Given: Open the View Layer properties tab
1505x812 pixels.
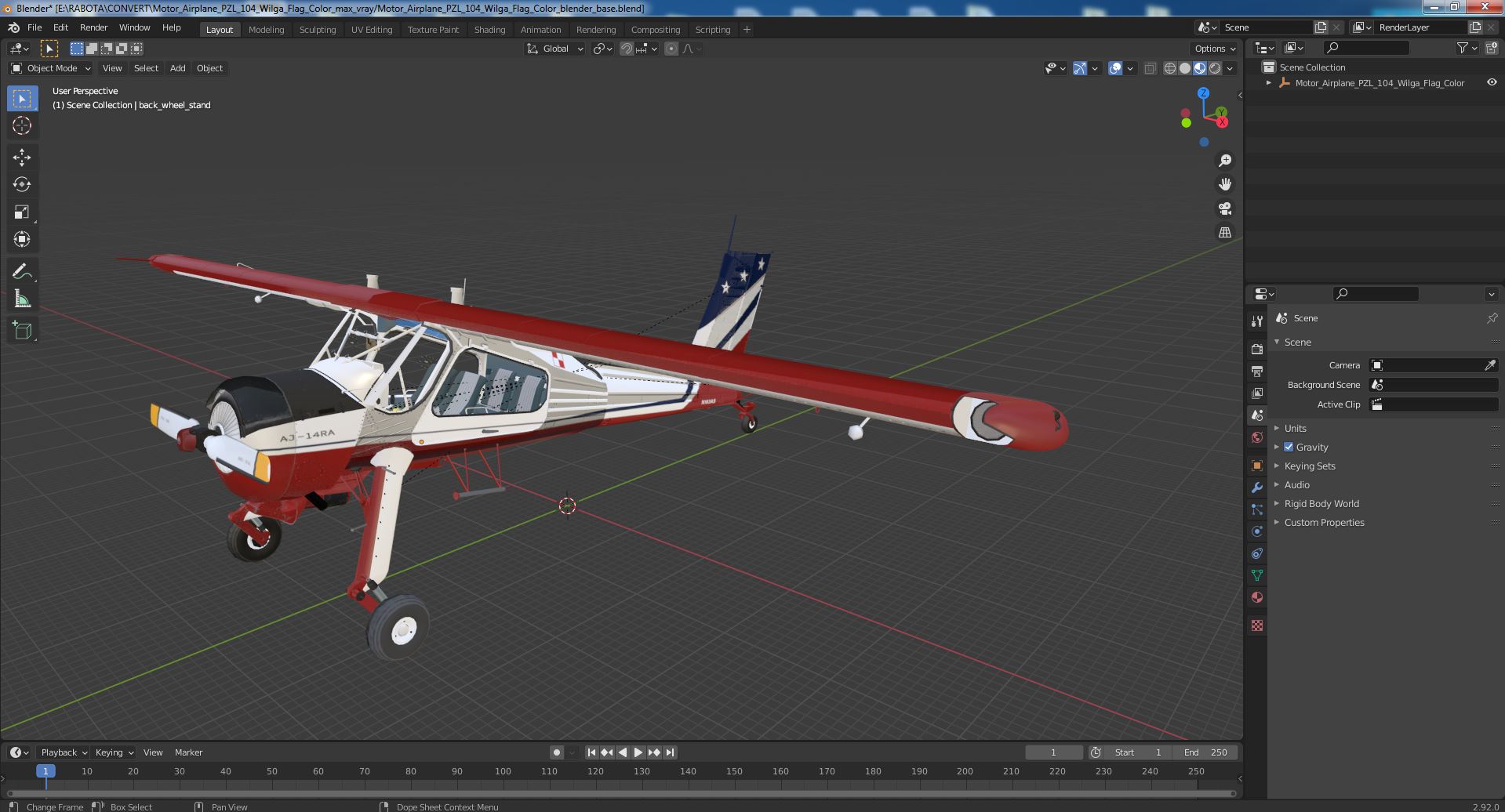Looking at the screenshot, I should [x=1257, y=393].
